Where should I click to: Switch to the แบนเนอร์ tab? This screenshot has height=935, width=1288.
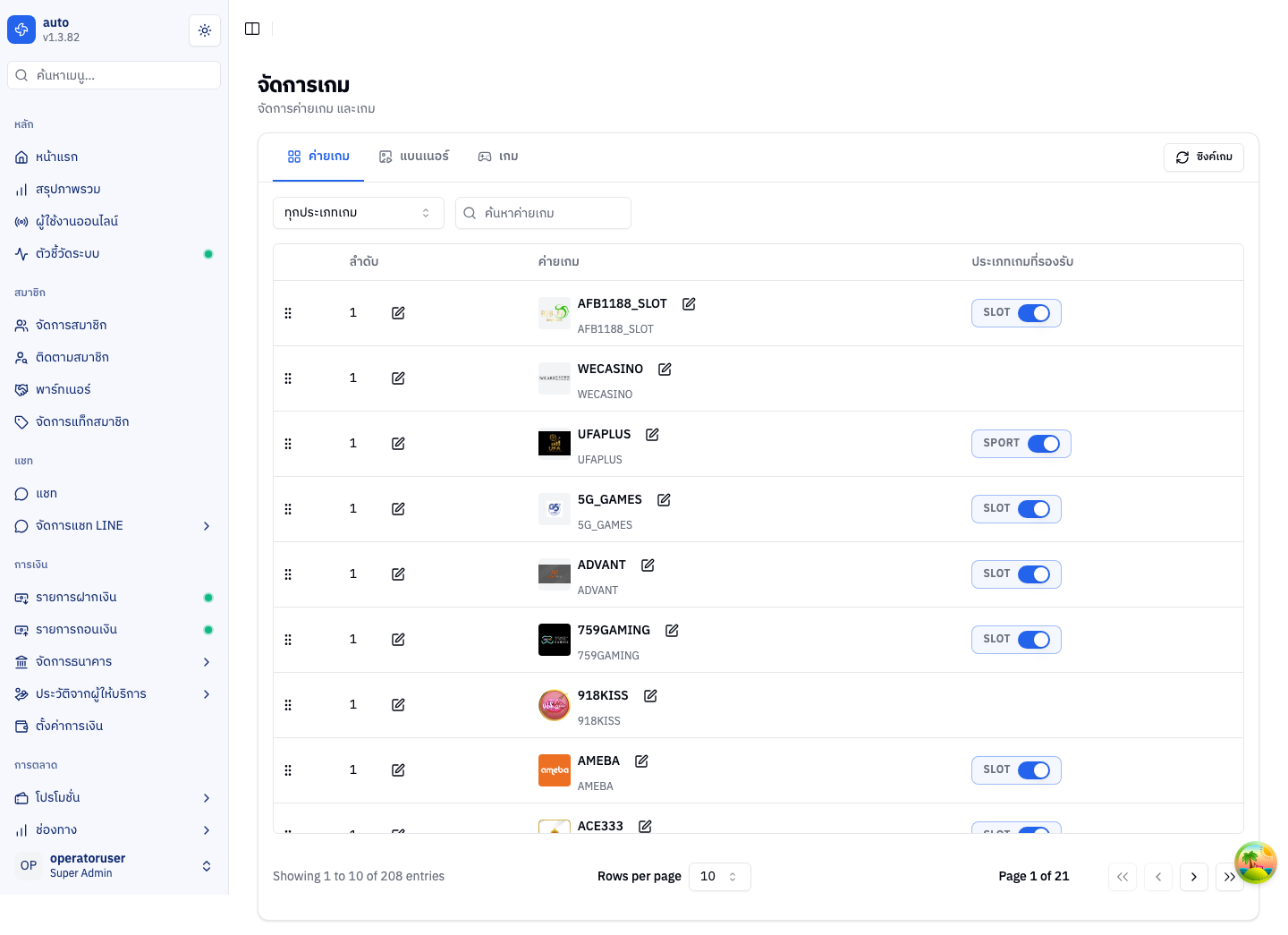(x=414, y=157)
